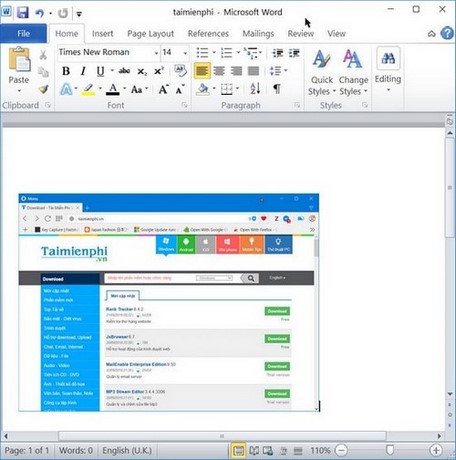The width and height of the screenshot is (456, 460).
Task: Open the Font dialog launcher
Action: coord(184,105)
